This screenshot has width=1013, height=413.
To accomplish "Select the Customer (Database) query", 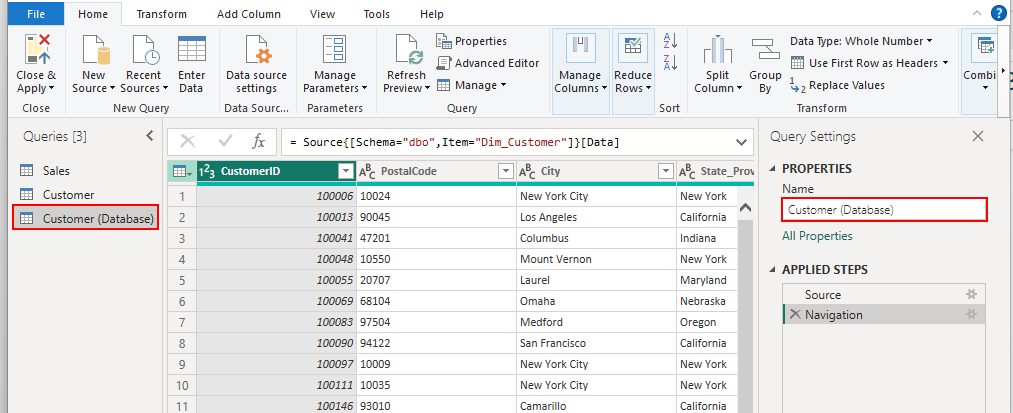I will tap(85, 219).
